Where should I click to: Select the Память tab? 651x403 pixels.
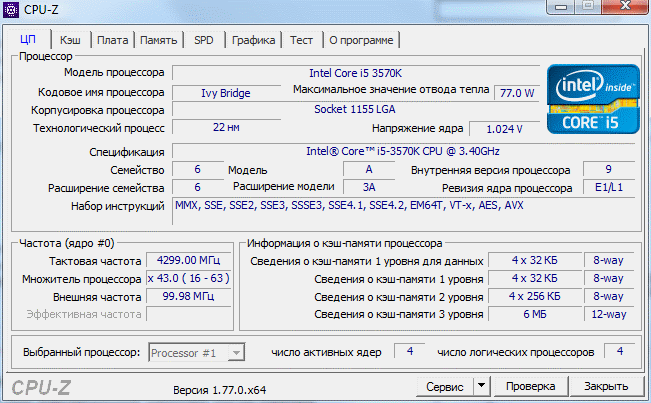(158, 40)
